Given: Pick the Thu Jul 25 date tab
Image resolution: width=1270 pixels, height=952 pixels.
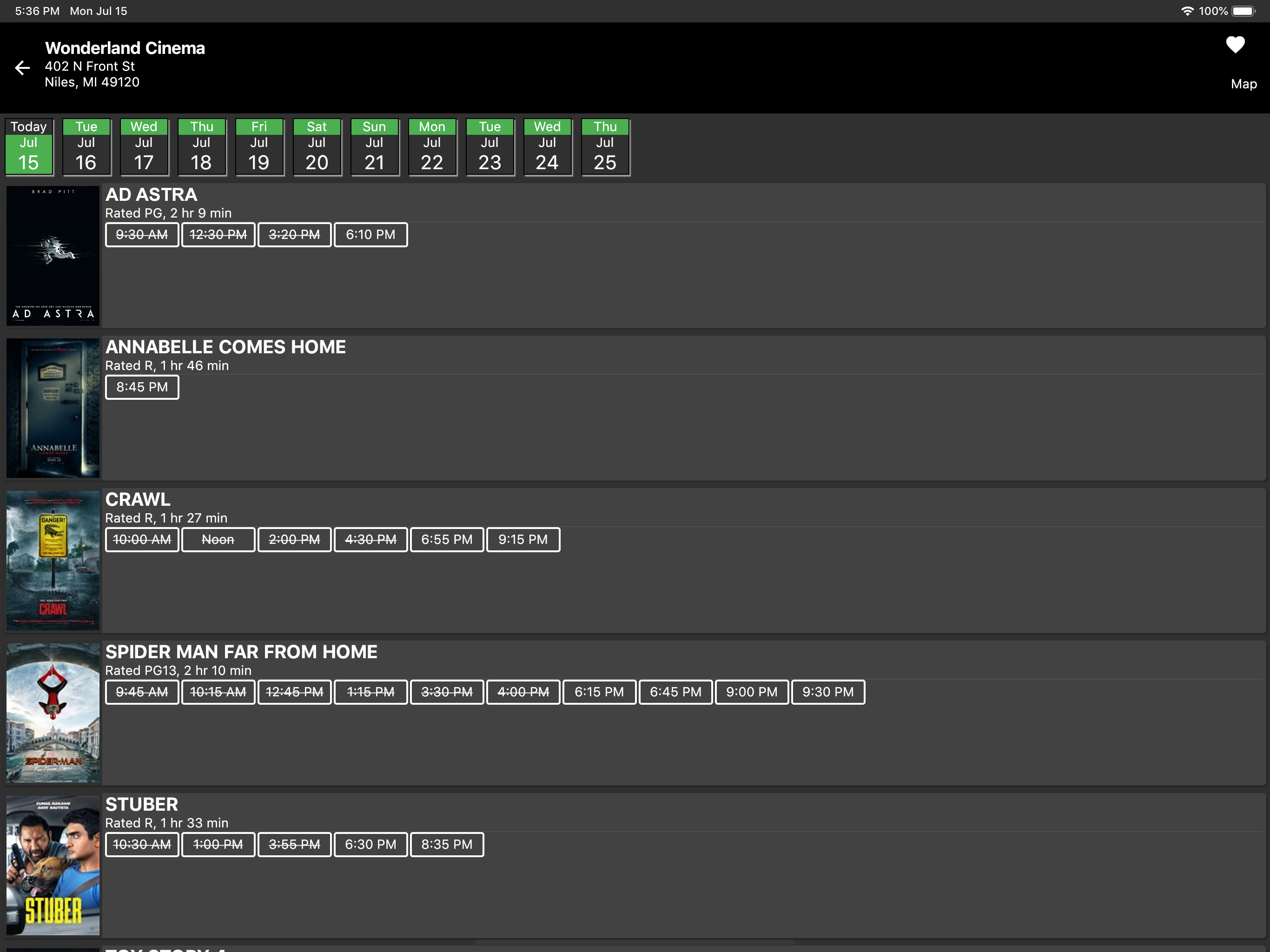Looking at the screenshot, I should [x=605, y=147].
